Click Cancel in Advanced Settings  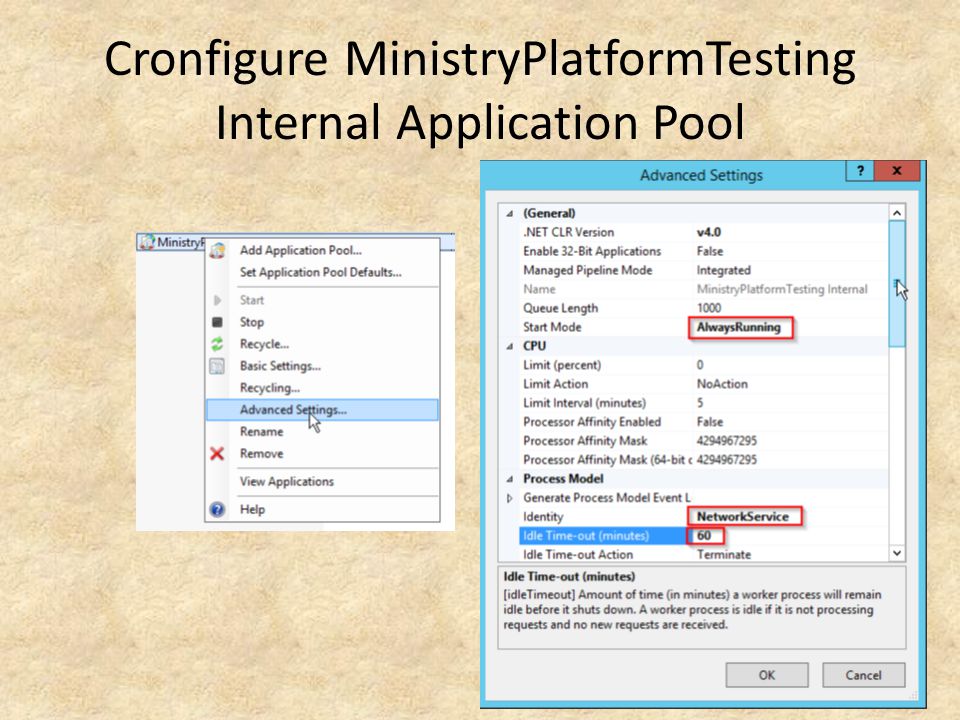pyautogui.click(x=863, y=675)
